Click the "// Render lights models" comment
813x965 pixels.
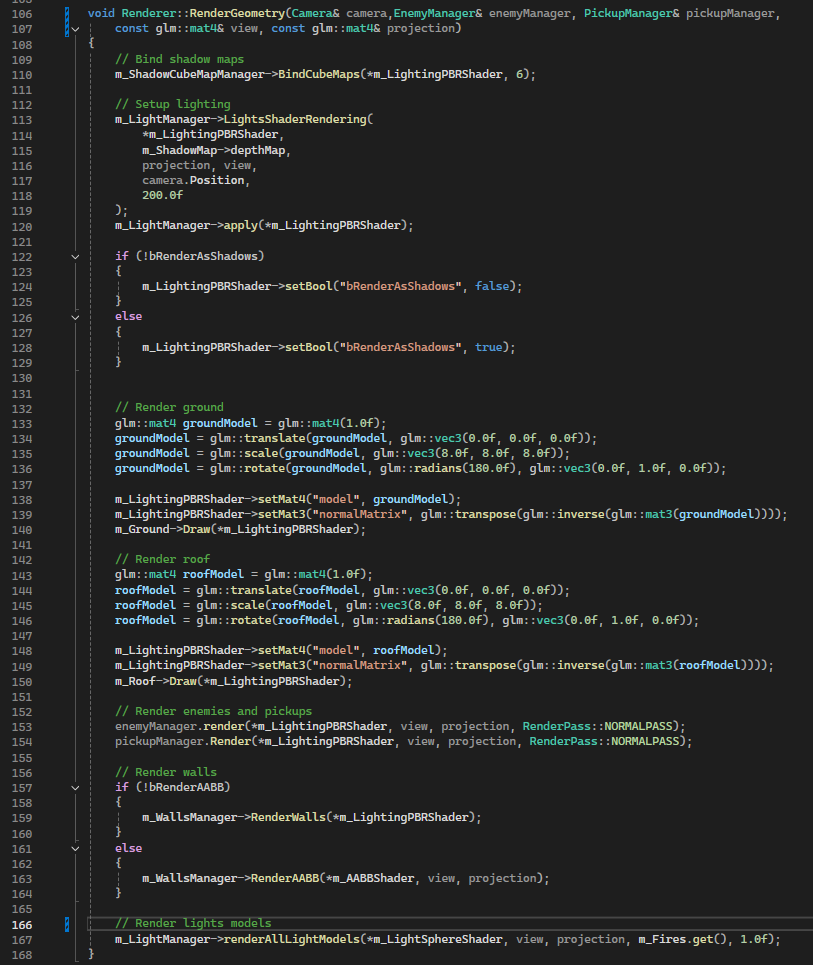[x=193, y=923]
